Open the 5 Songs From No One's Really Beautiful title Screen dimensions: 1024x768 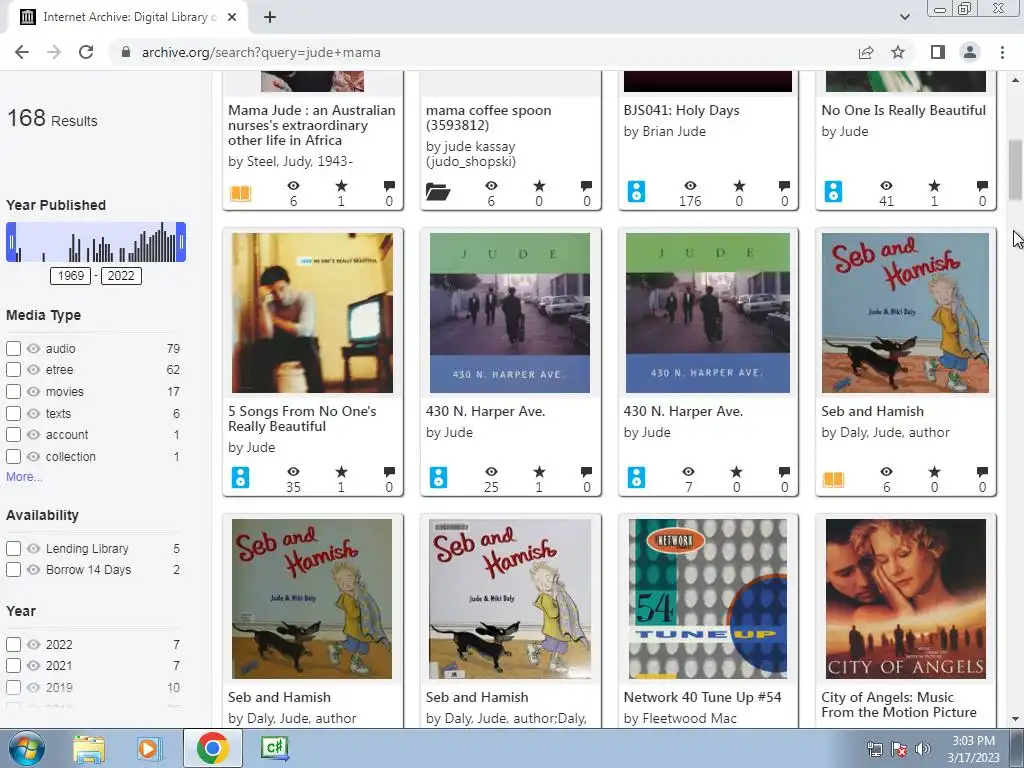pyautogui.click(x=302, y=419)
